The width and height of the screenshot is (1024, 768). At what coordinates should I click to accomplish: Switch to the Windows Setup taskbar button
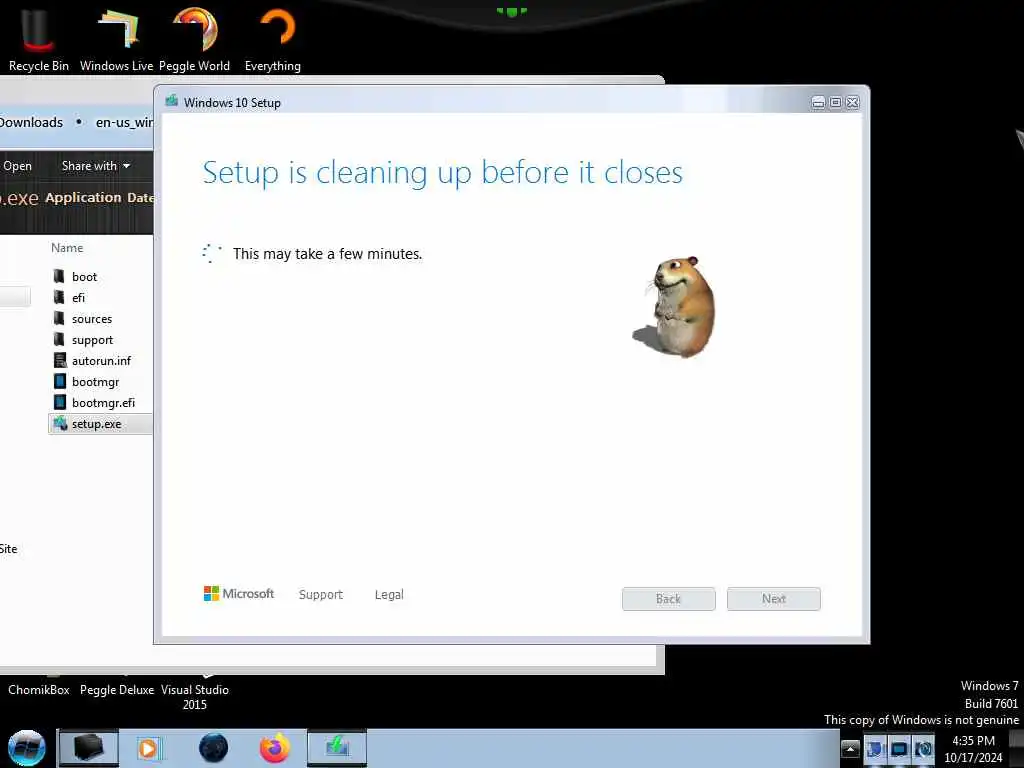point(337,748)
